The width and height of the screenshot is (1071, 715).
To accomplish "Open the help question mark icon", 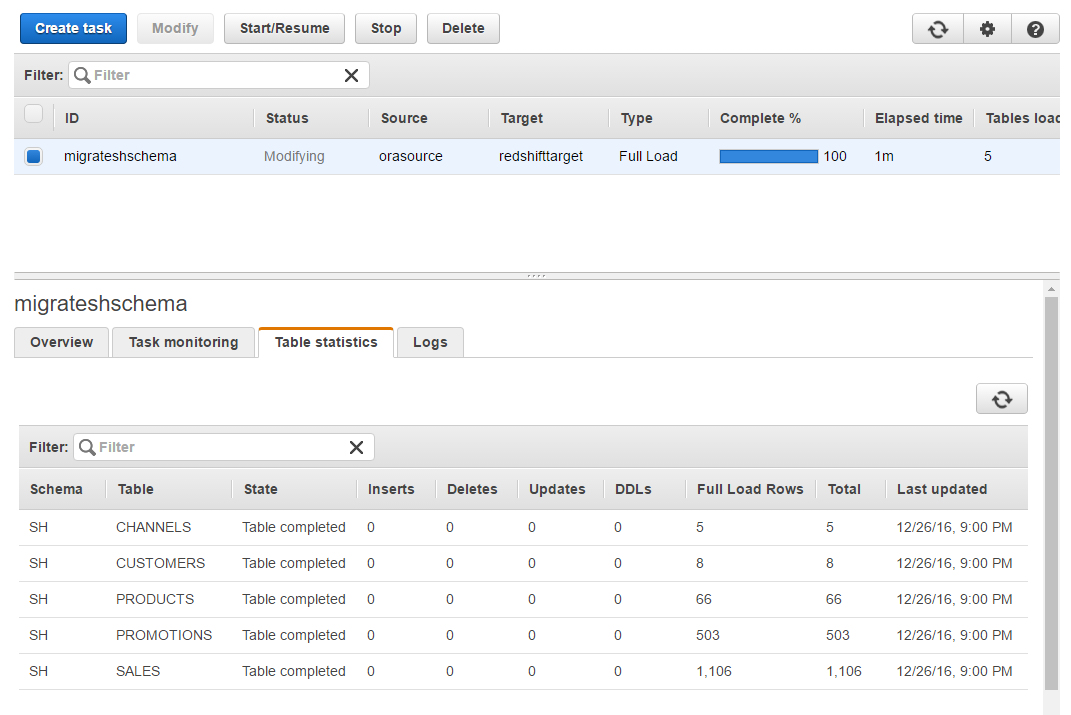I will (1035, 28).
